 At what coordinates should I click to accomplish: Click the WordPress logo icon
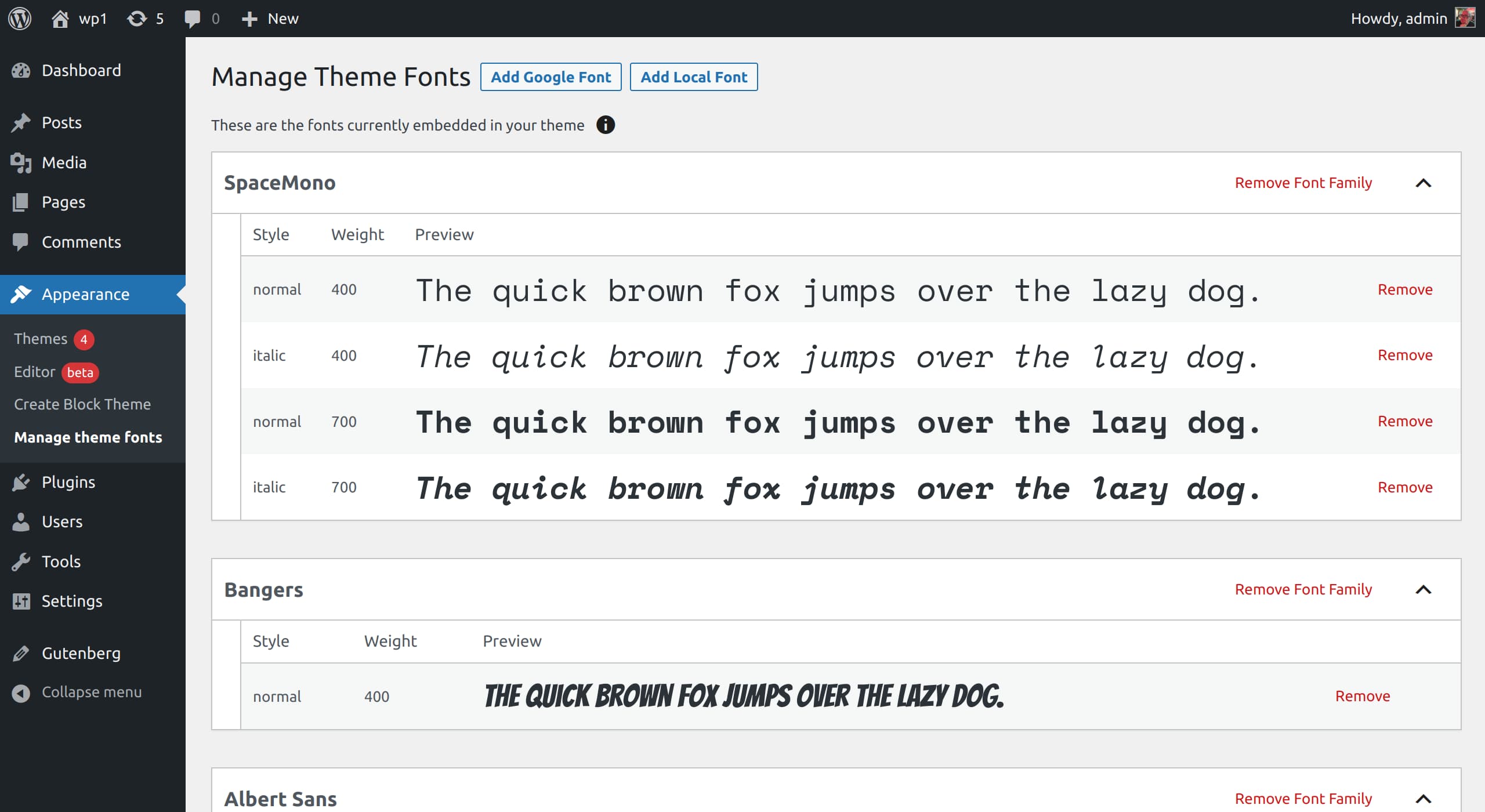coord(20,19)
